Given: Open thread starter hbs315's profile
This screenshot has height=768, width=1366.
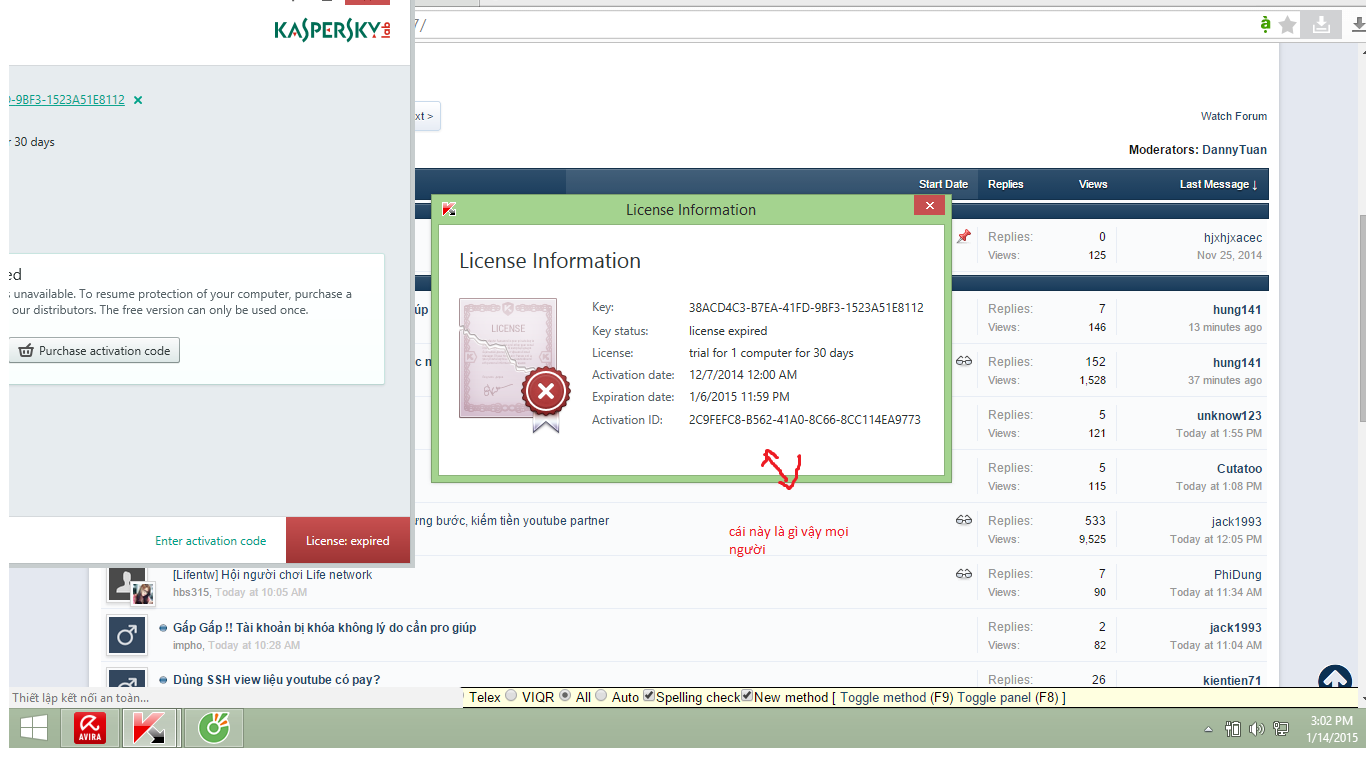Looking at the screenshot, I should (x=191, y=593).
